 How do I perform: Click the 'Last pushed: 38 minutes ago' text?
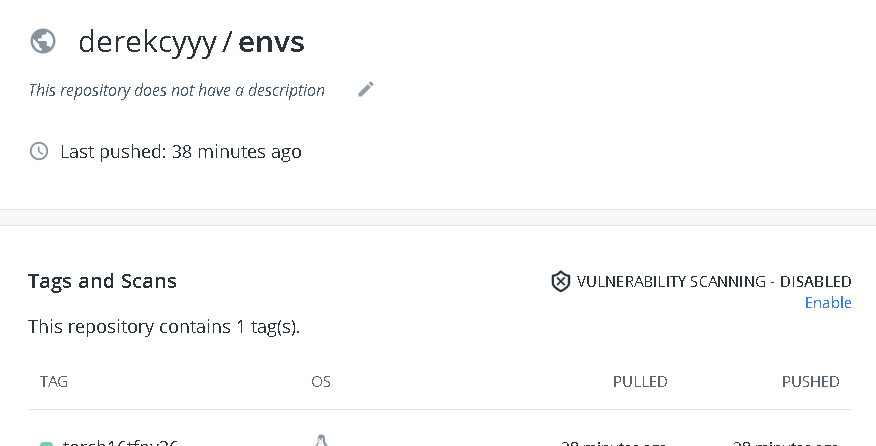click(x=180, y=152)
